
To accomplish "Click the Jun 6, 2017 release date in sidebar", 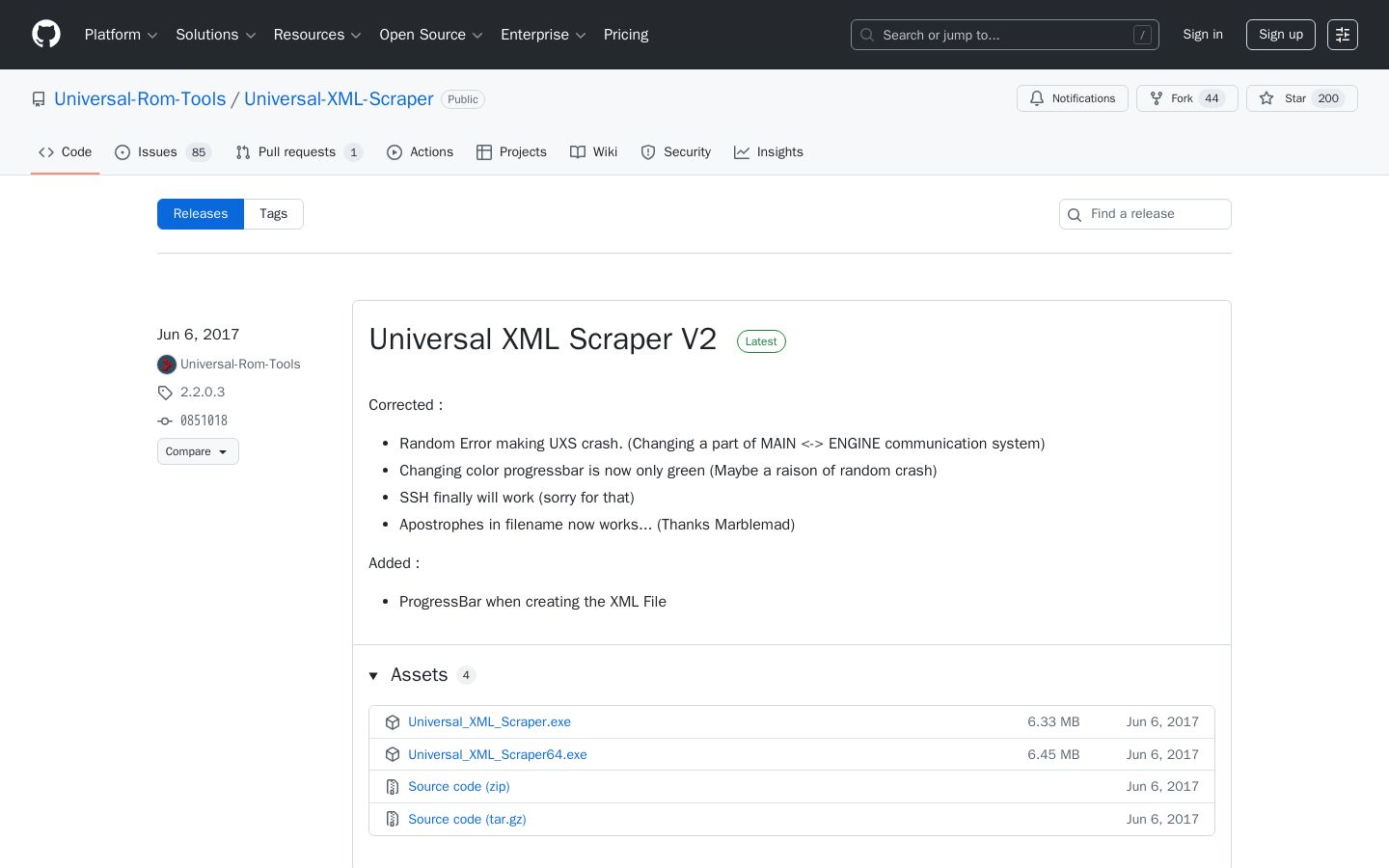I will tap(199, 335).
